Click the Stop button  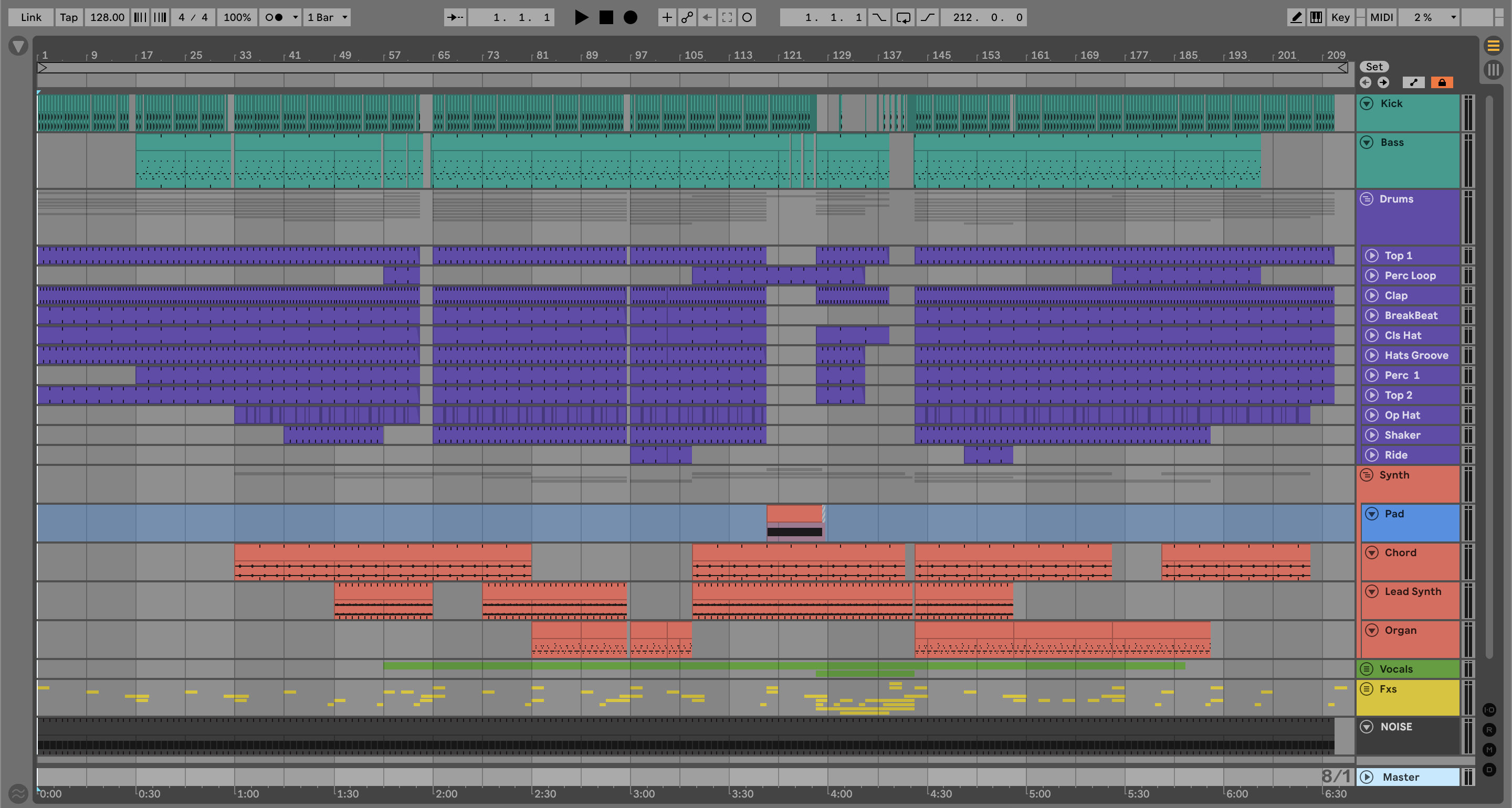click(606, 17)
